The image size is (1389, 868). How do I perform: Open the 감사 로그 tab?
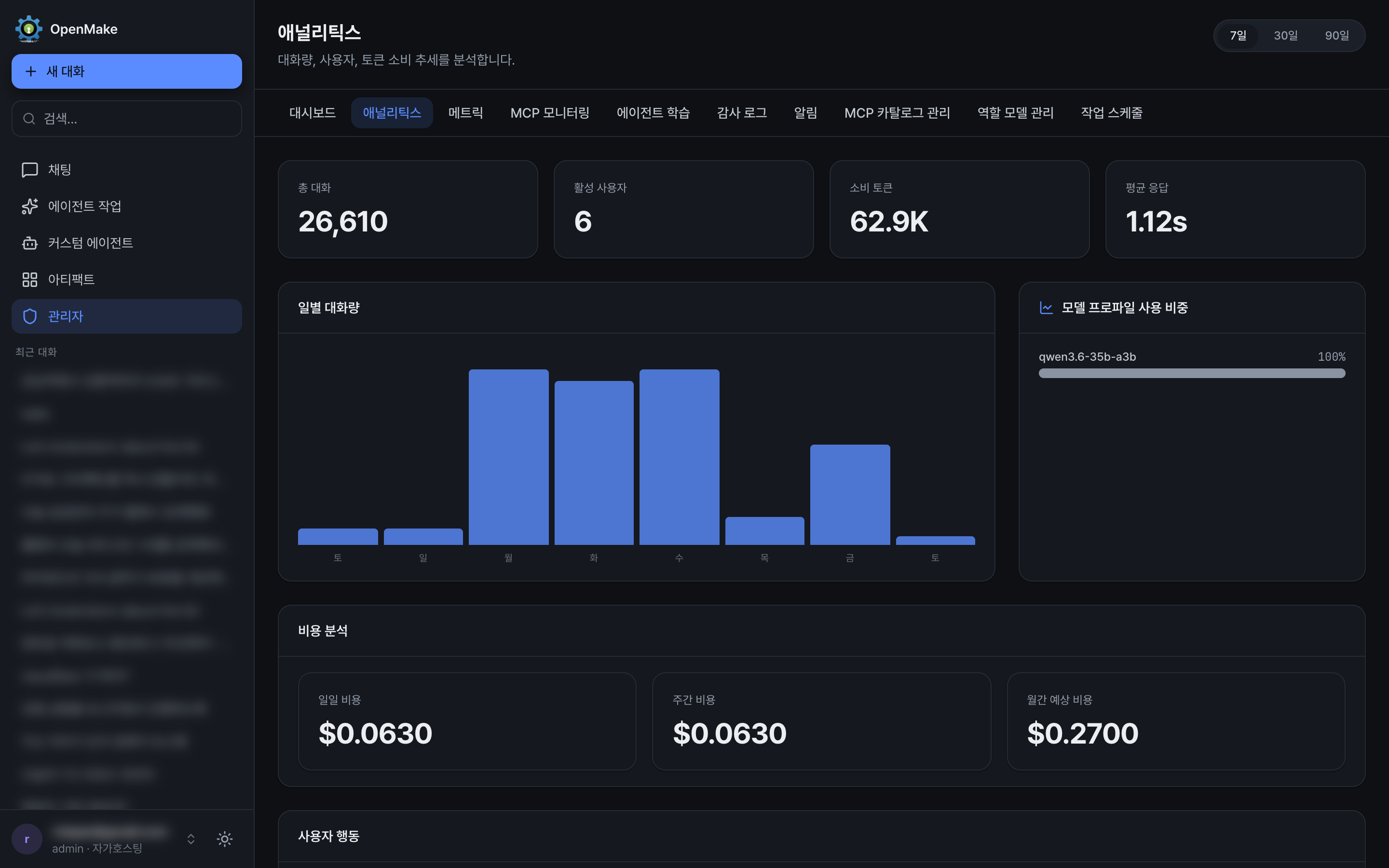[742, 112]
